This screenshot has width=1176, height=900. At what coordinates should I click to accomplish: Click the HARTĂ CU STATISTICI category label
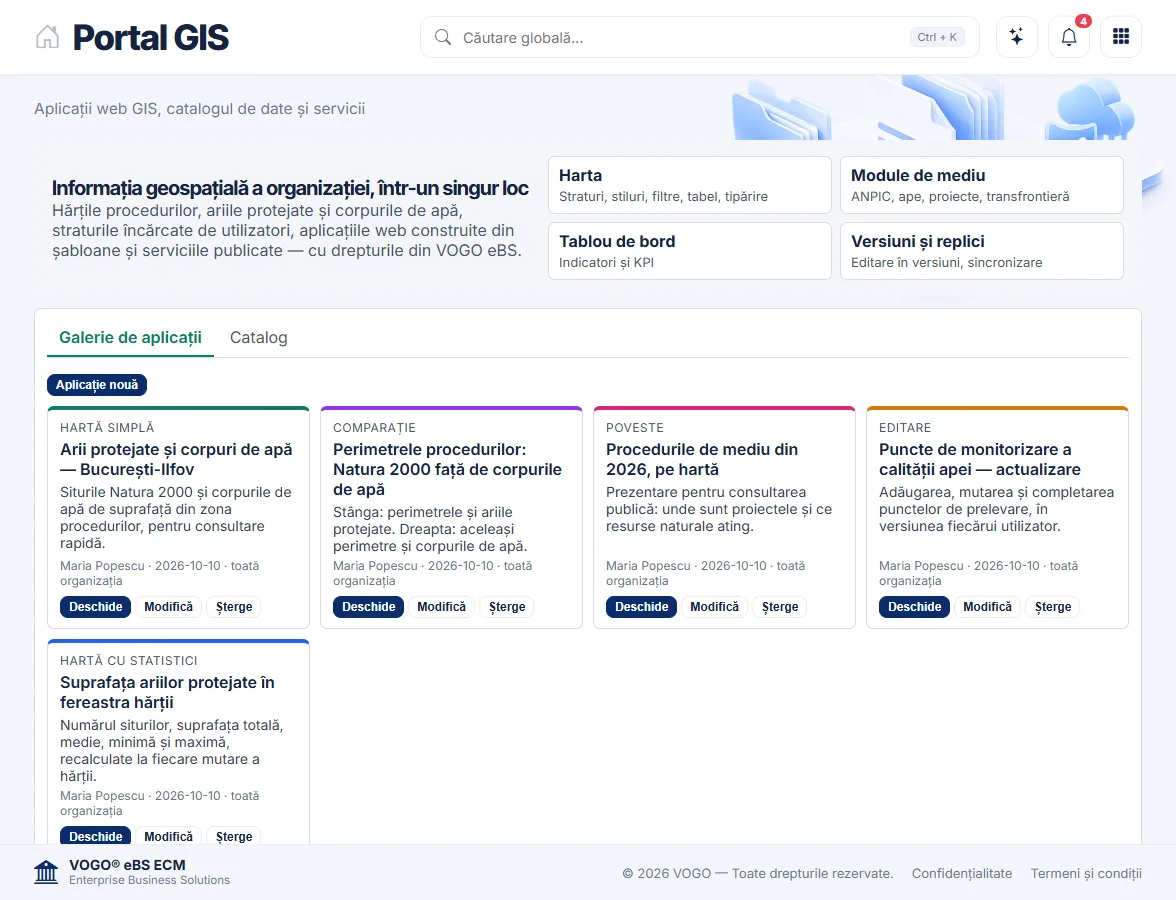coord(129,661)
